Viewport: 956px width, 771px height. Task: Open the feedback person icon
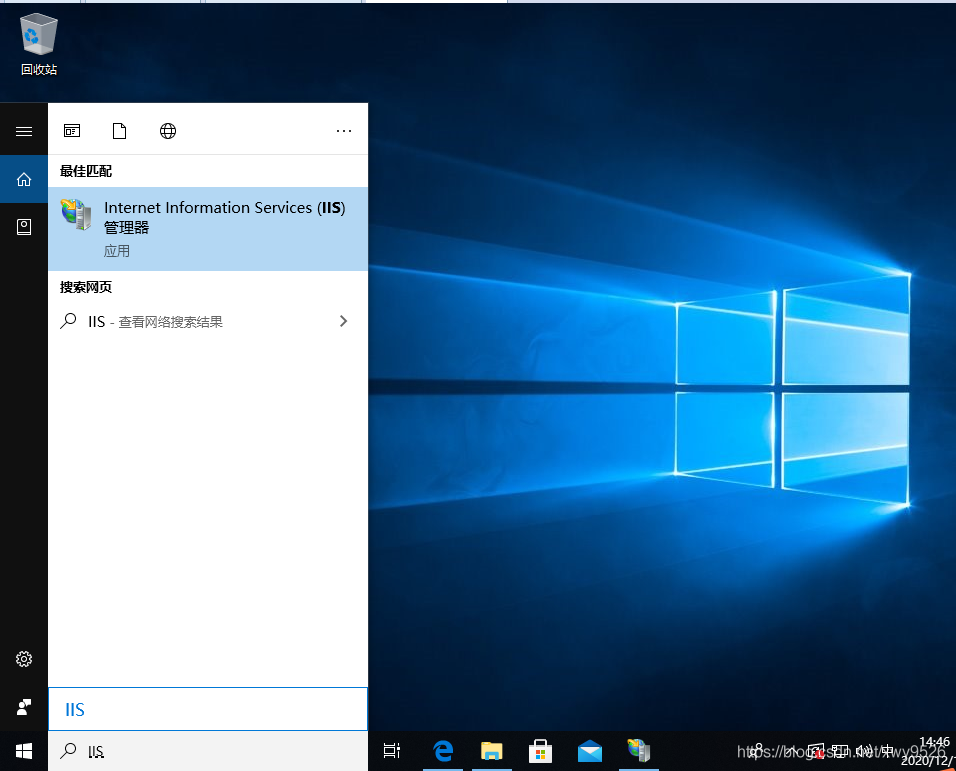[24, 707]
